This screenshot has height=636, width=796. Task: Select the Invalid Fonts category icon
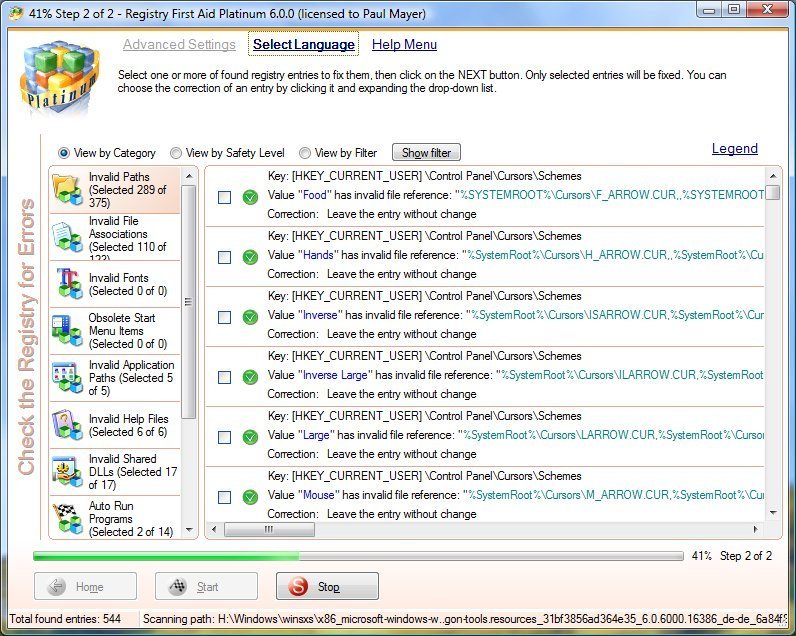point(67,284)
